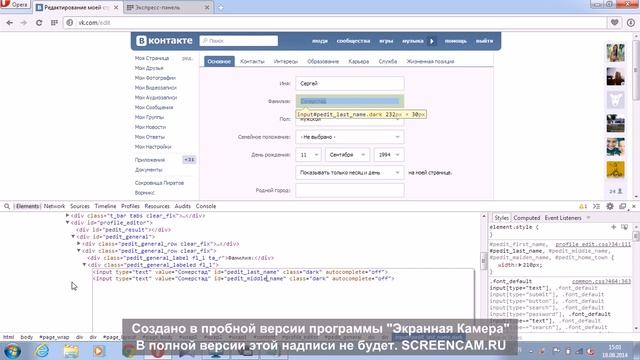The image size is (640, 360).
Task: Select the Служба profile tab
Action: click(x=387, y=61)
